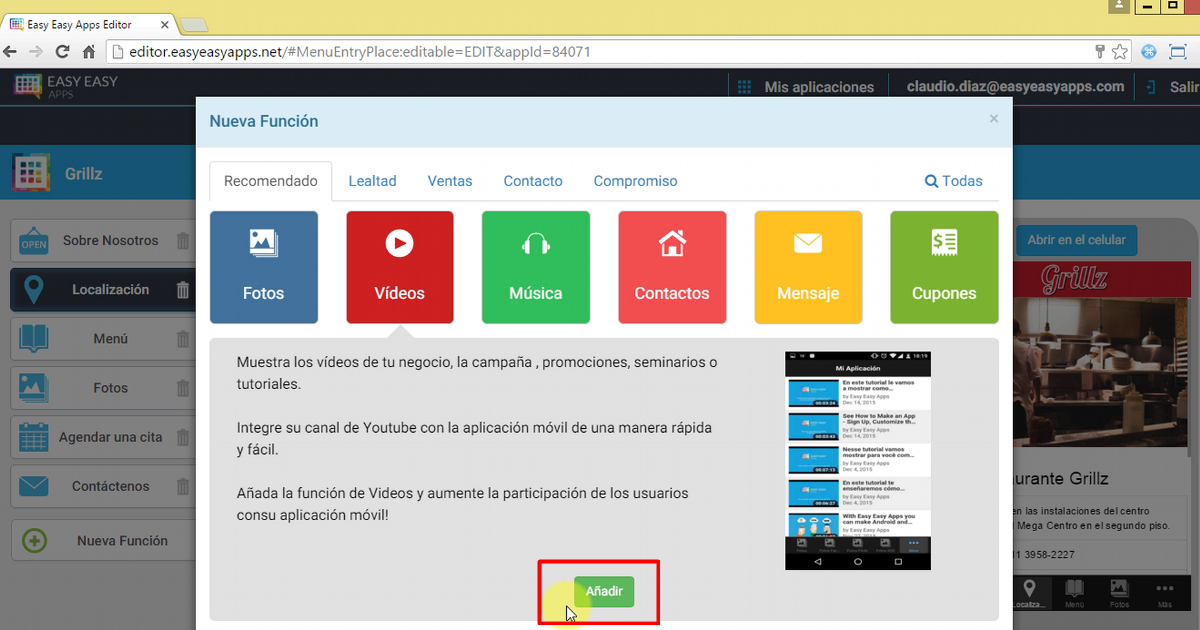Click the trash icon next to Localización
1200x630 pixels.
tap(183, 290)
